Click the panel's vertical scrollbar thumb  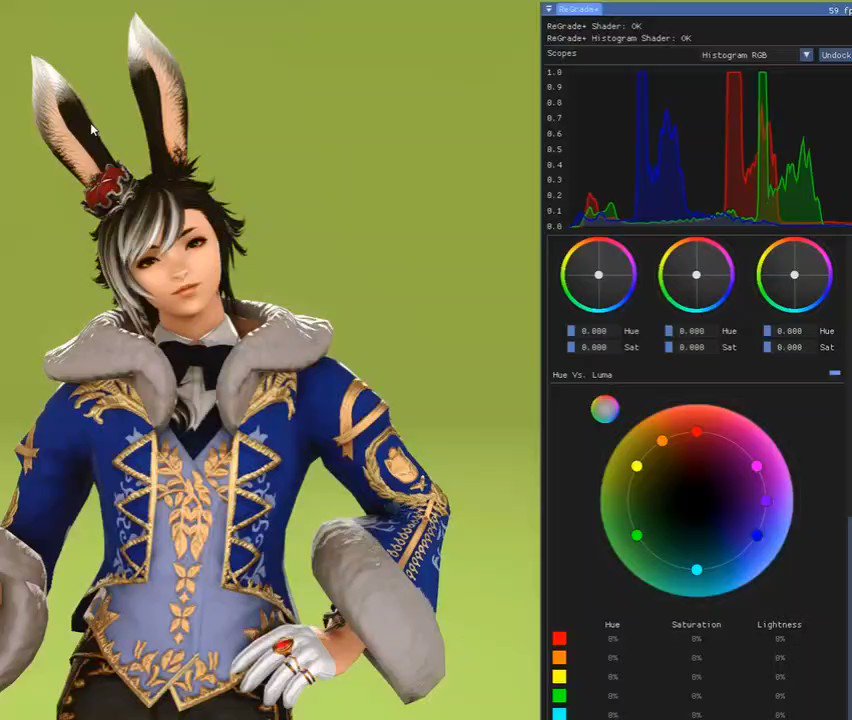pos(849,619)
